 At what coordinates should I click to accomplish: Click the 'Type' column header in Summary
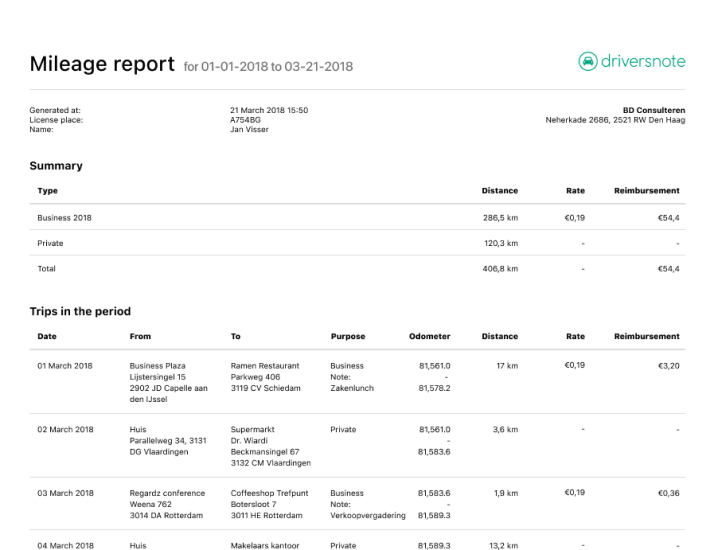coord(47,191)
